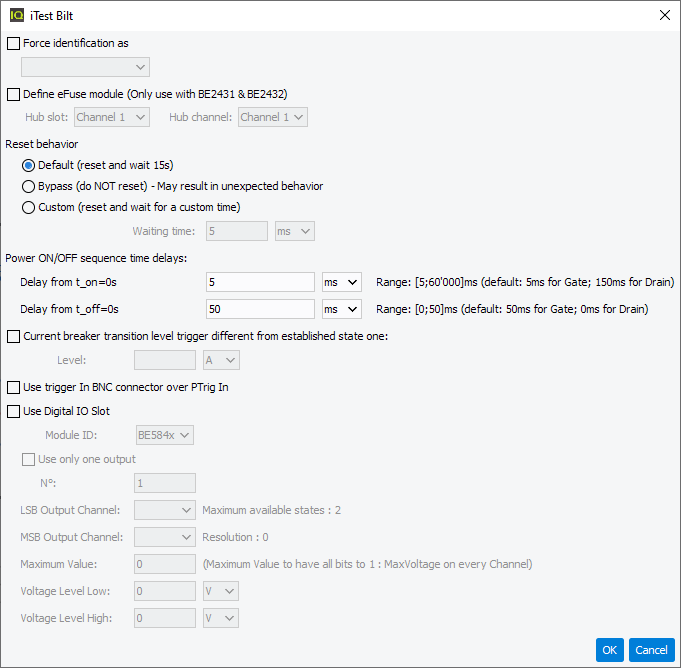
Task: Enable Force identification as checkbox
Action: pos(13,43)
